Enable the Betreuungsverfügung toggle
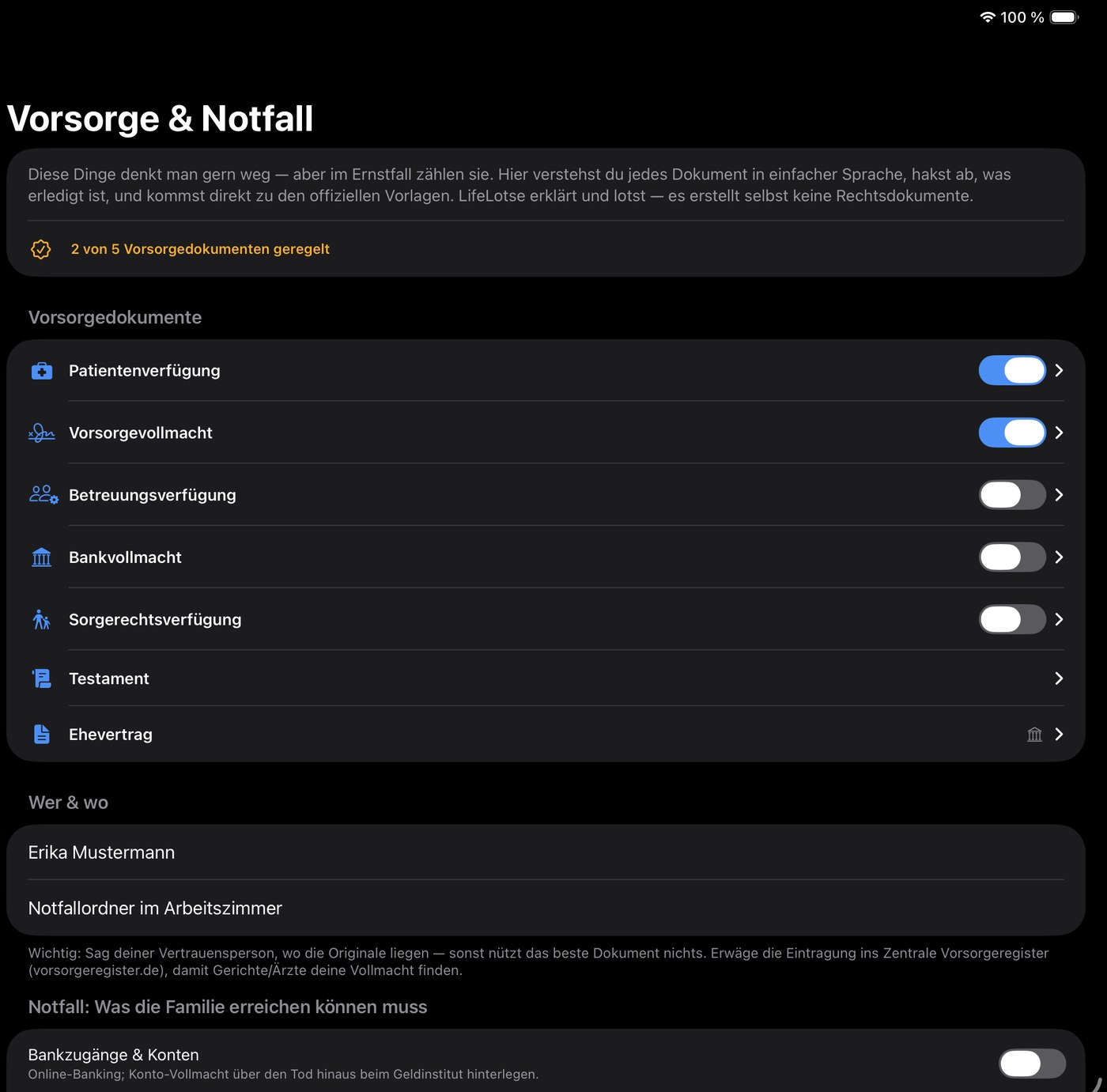 click(1012, 495)
